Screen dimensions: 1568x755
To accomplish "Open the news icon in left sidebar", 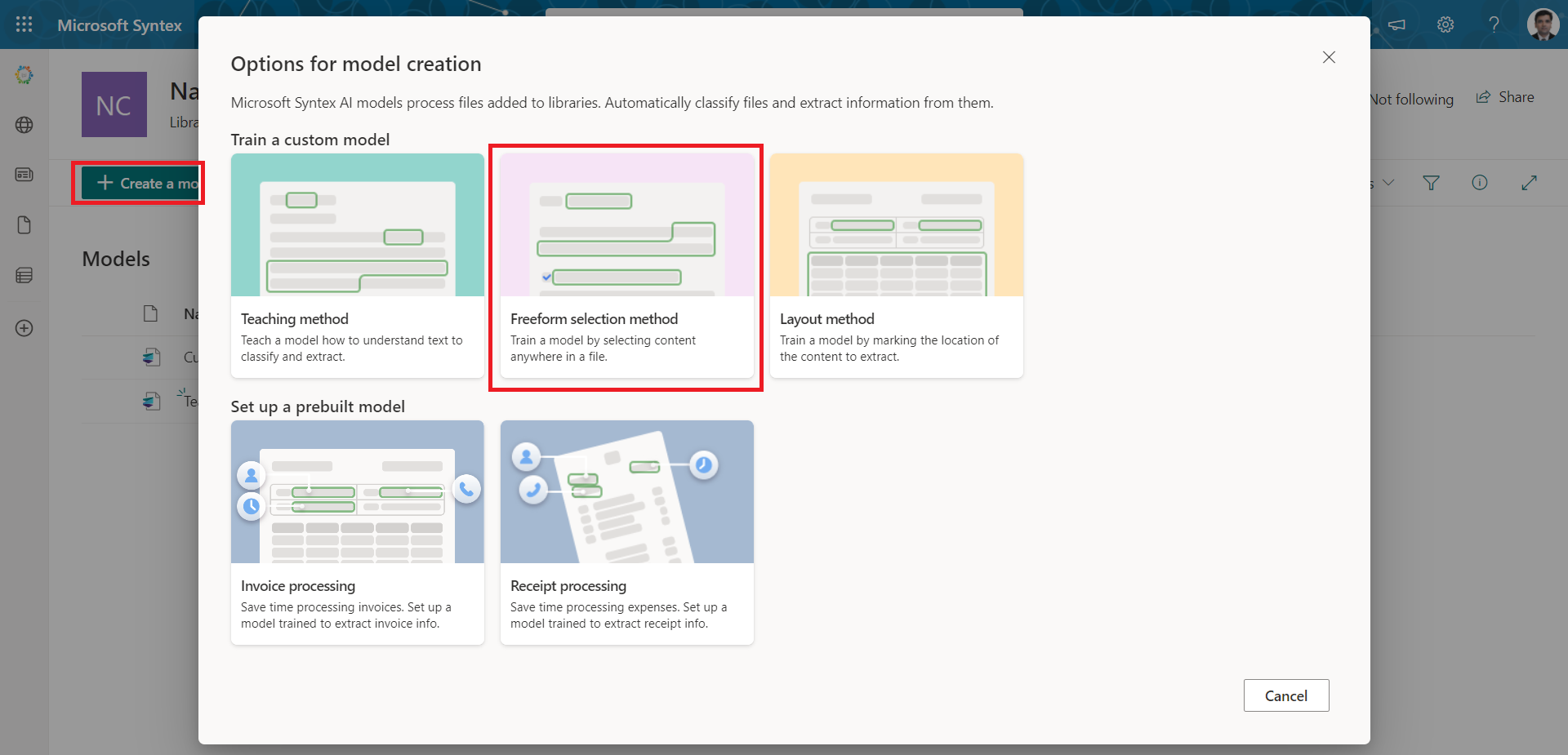I will point(24,175).
